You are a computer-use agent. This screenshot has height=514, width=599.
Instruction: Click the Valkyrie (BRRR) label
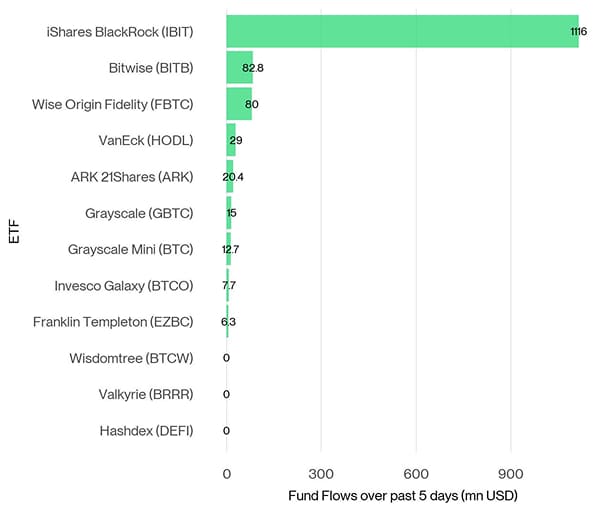click(x=146, y=394)
